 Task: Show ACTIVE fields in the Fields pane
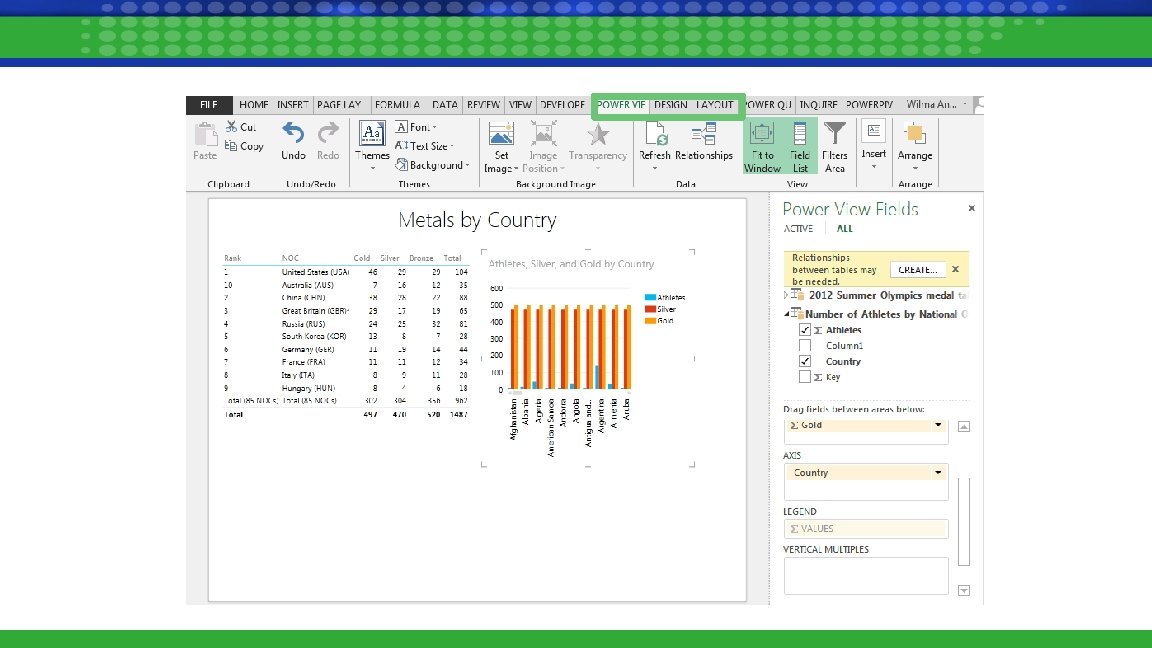pos(798,228)
